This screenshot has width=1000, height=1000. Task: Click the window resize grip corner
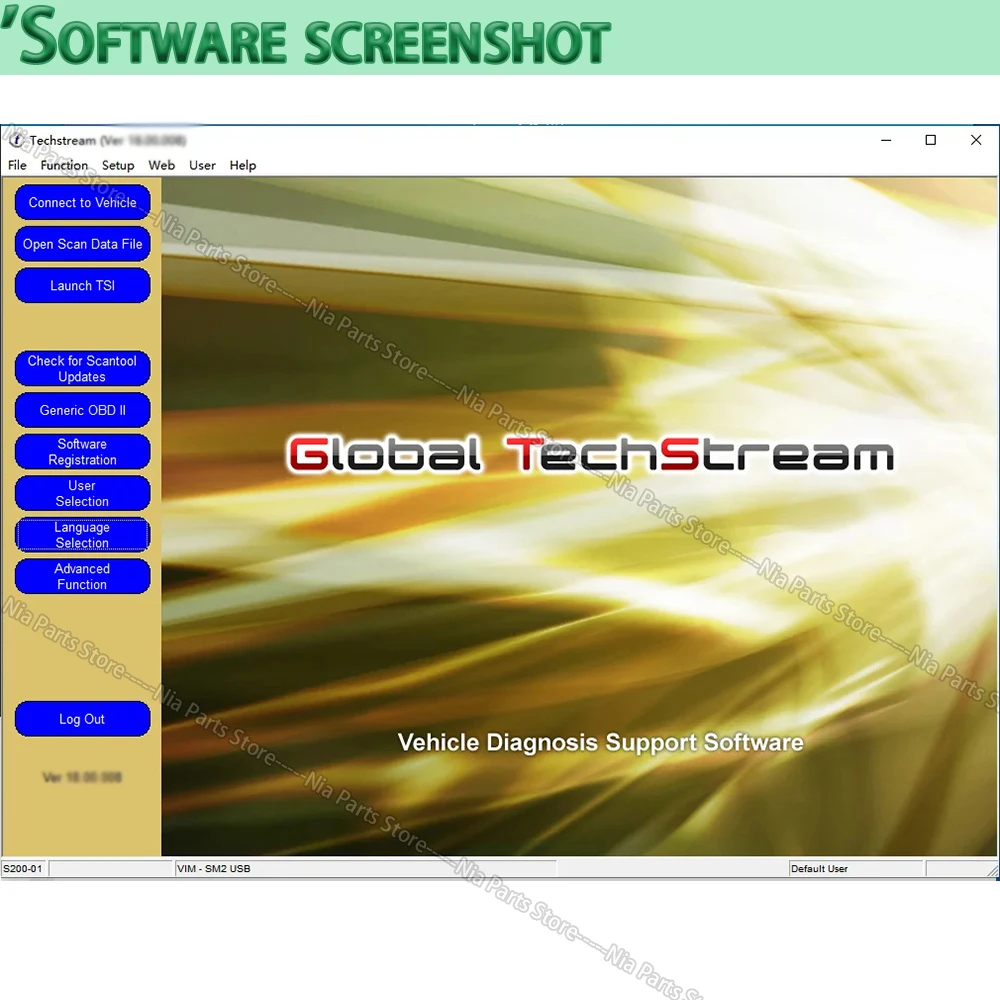point(993,871)
